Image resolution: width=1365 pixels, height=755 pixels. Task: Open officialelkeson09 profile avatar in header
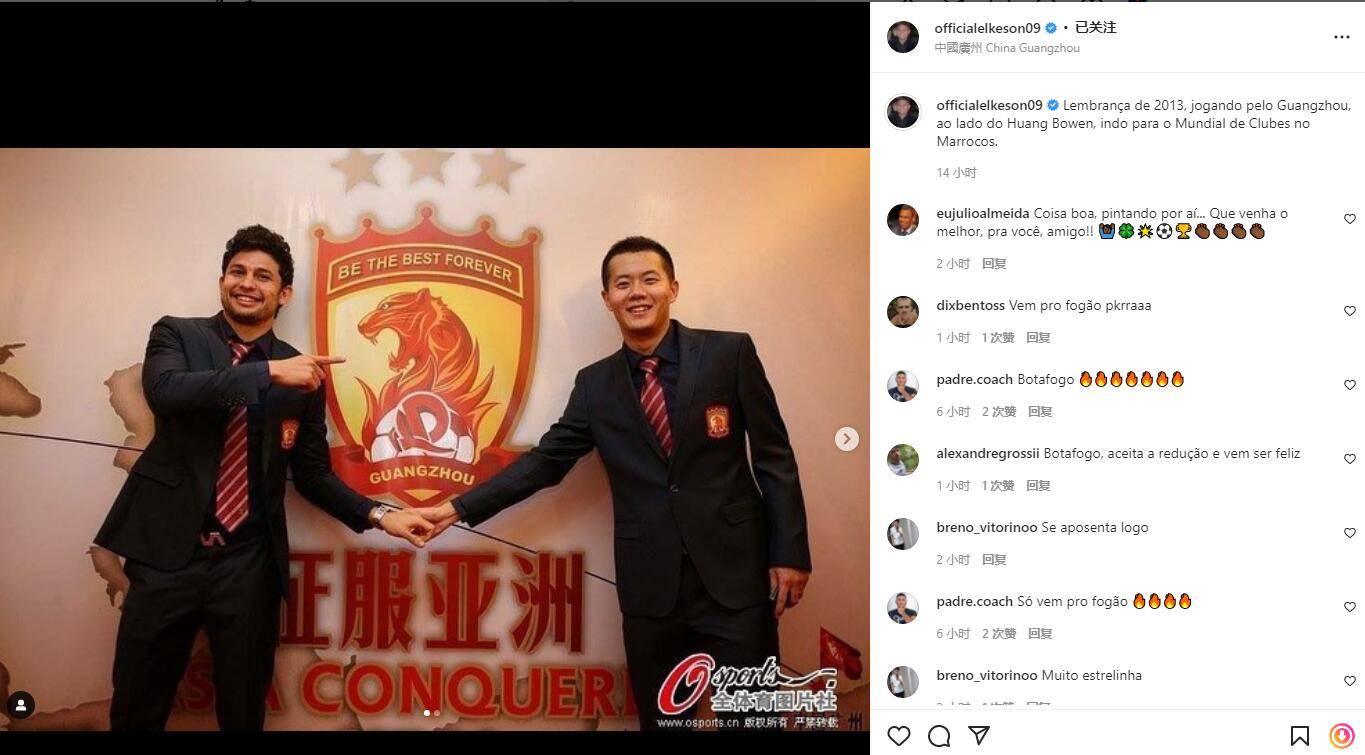coord(903,37)
